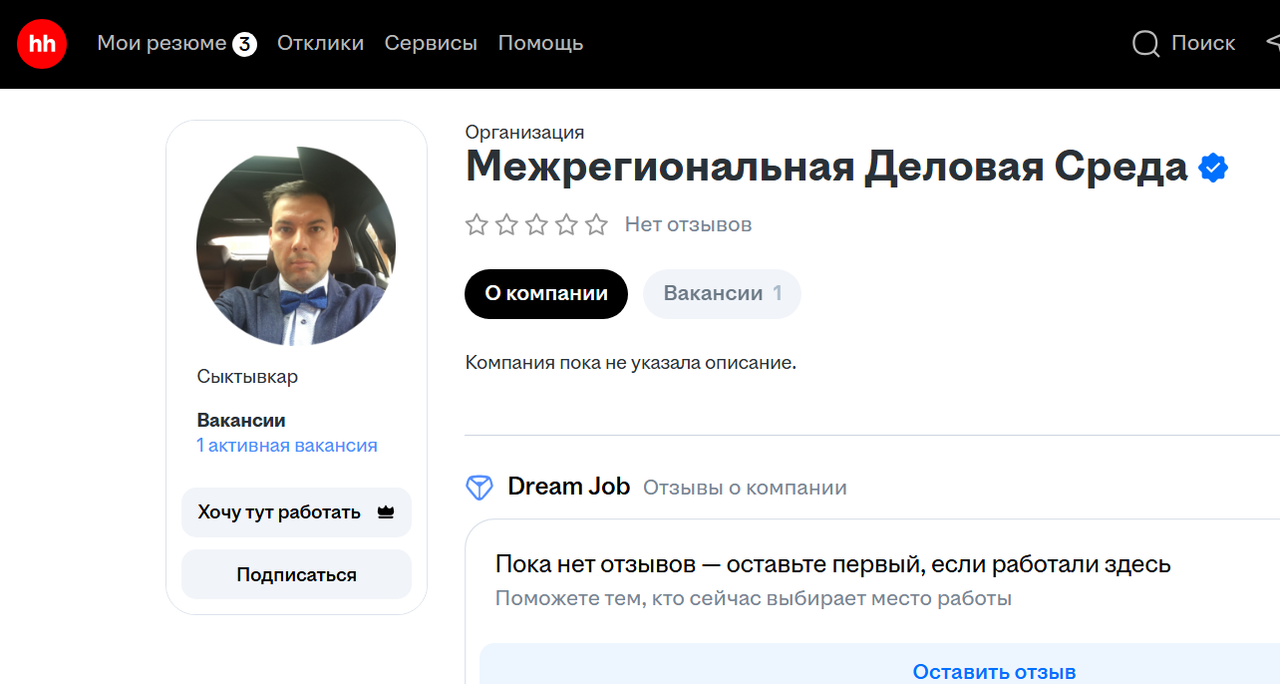This screenshot has height=684, width=1280.
Task: Select the О компании tab
Action: click(x=546, y=294)
